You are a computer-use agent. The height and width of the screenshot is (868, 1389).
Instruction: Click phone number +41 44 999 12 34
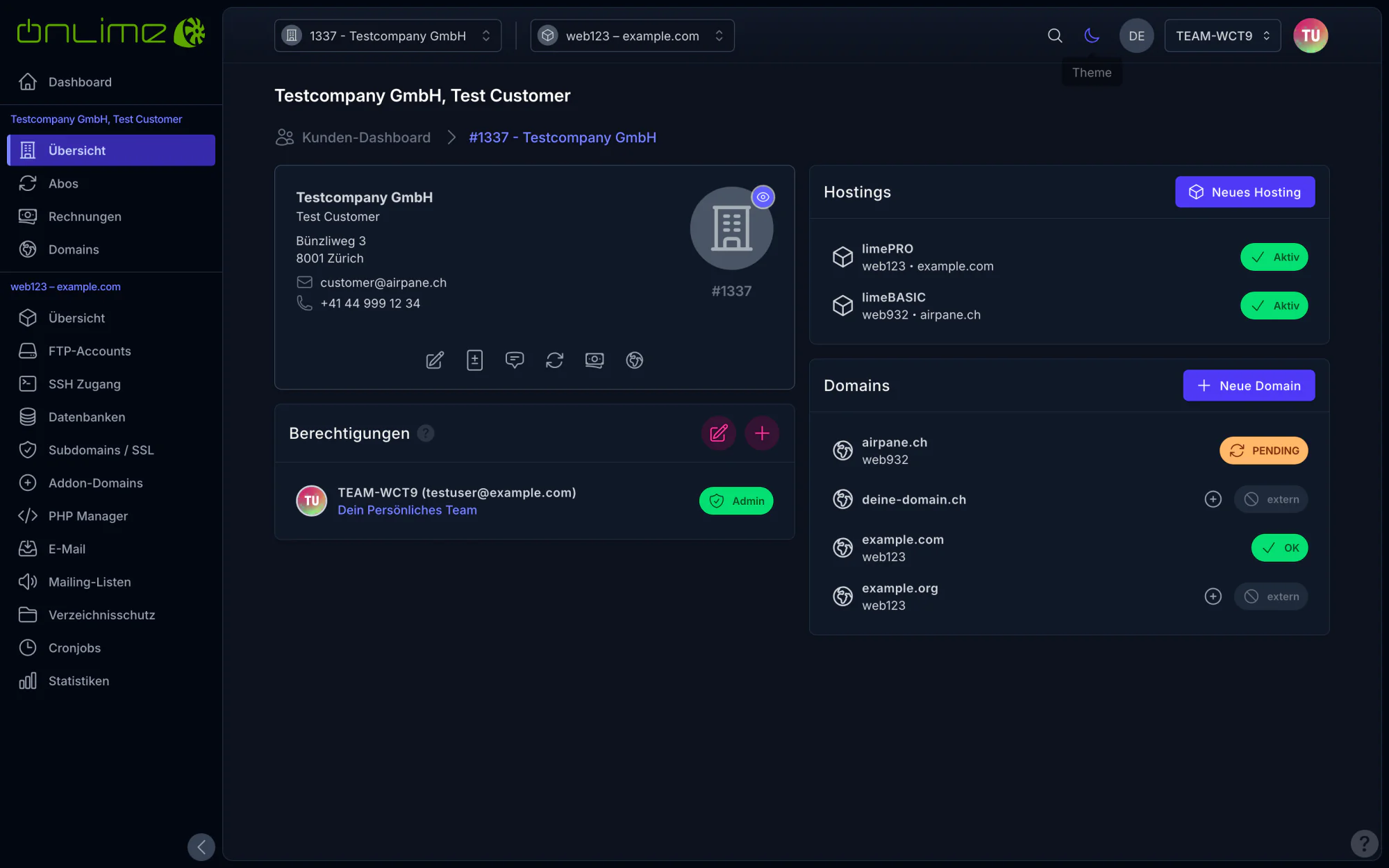coord(370,303)
